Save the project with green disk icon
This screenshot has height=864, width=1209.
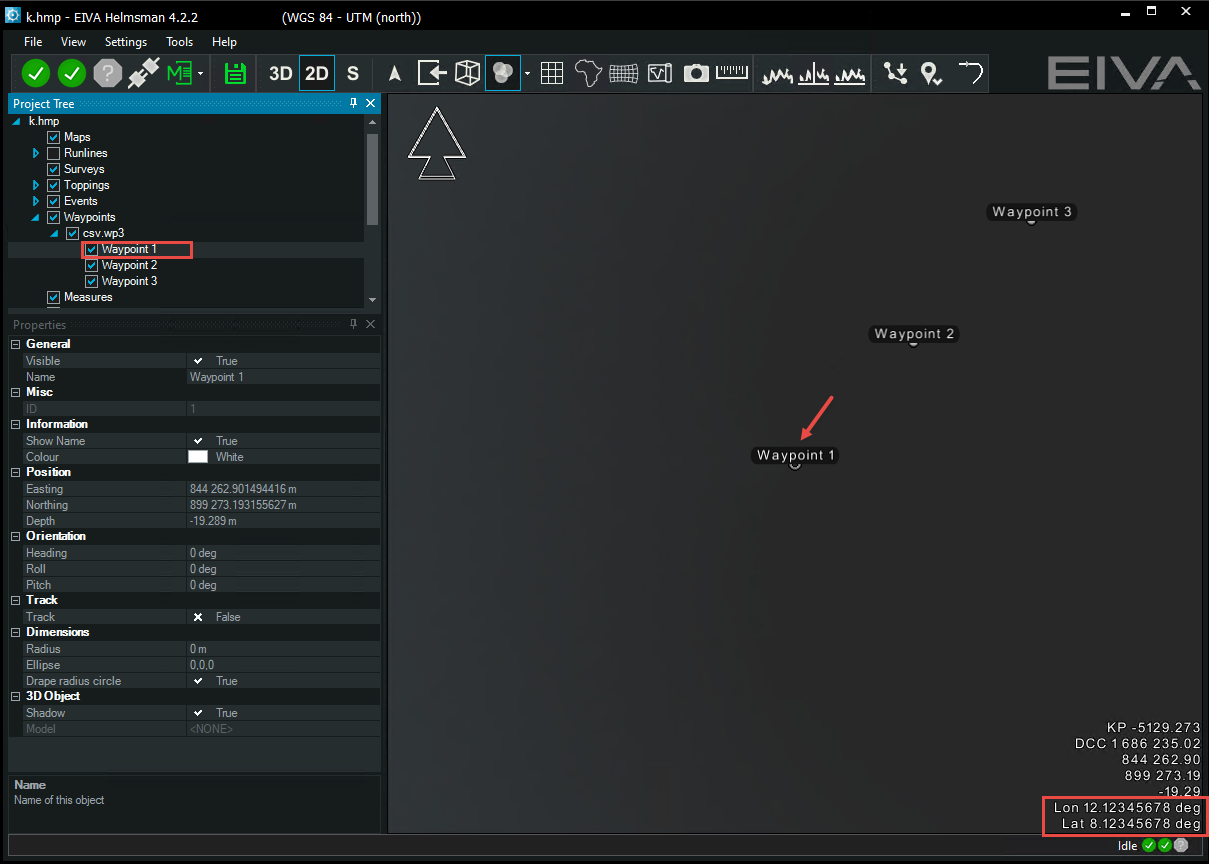pos(235,73)
